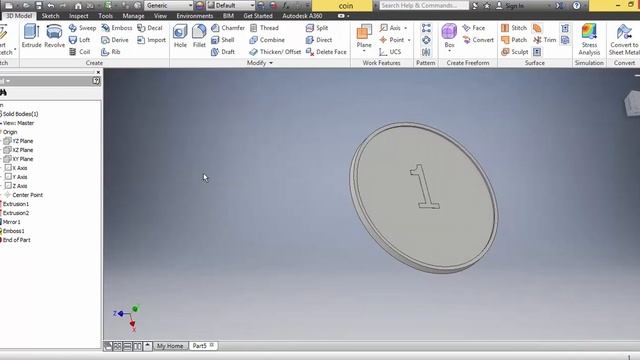Select the Part5 document tab

pos(203,346)
